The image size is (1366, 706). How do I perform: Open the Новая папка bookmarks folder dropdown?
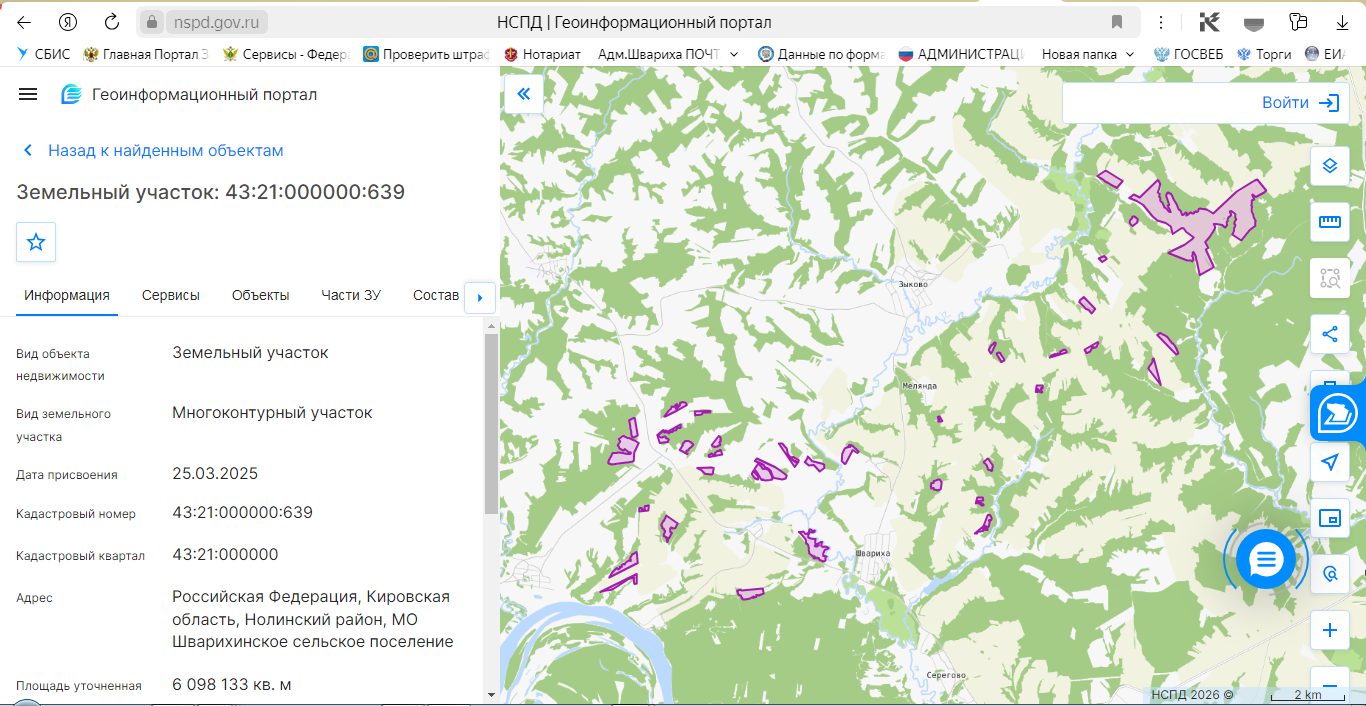tap(1088, 54)
